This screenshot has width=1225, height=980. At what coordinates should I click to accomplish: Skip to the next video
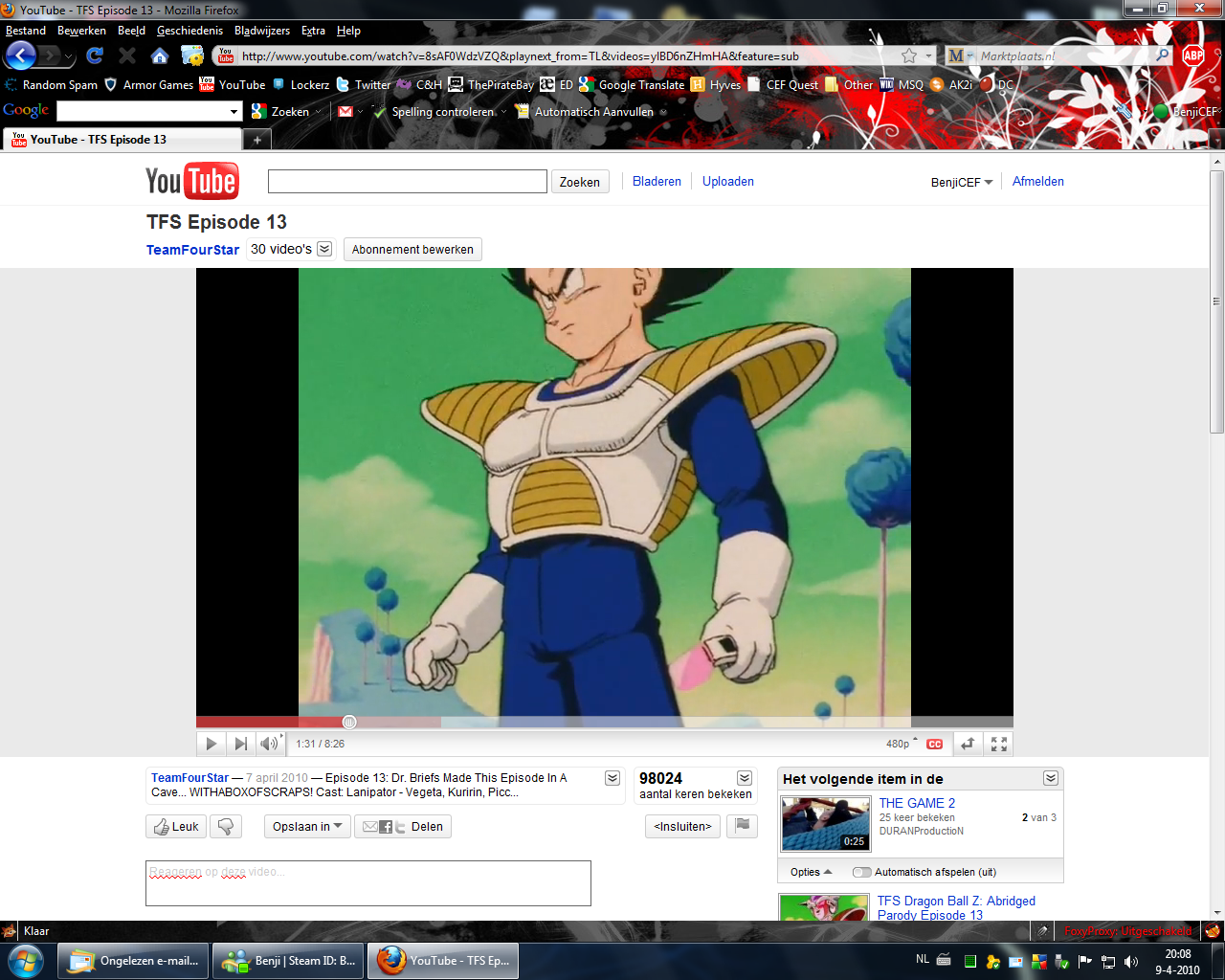click(x=239, y=744)
